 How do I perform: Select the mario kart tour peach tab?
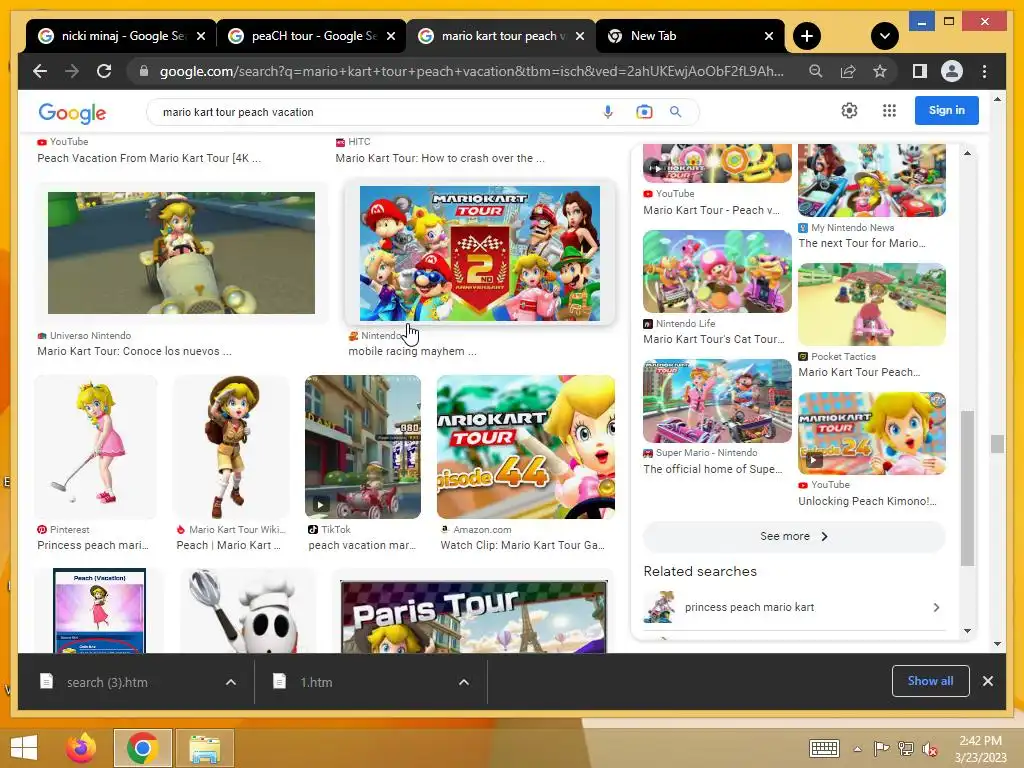[x=502, y=36]
